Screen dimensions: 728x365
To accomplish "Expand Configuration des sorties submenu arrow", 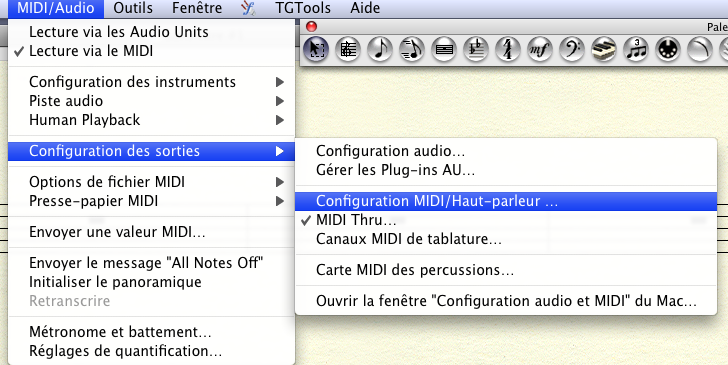I will [x=280, y=151].
